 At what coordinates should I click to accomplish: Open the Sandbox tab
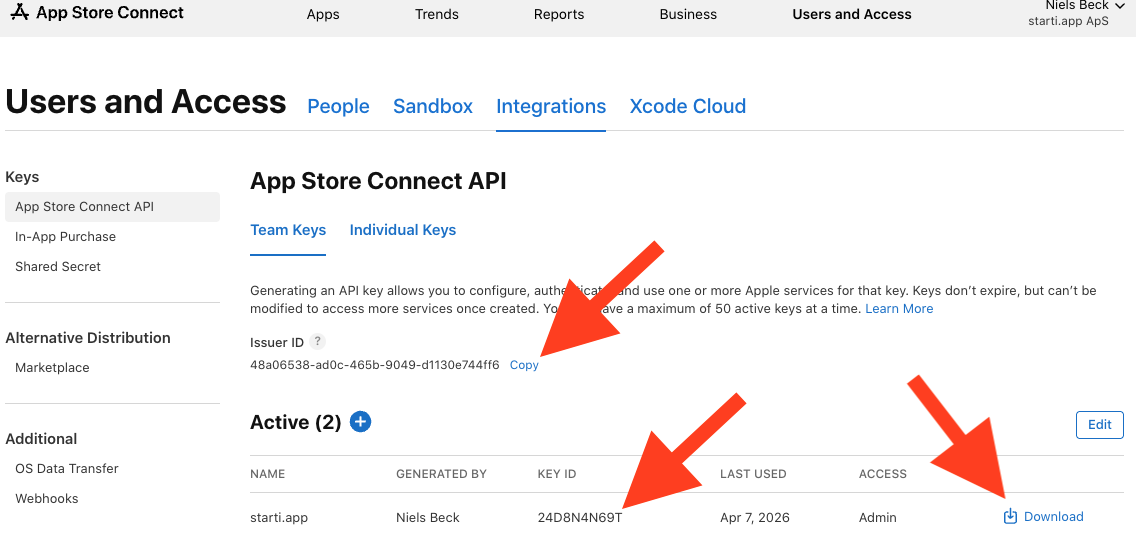click(433, 106)
